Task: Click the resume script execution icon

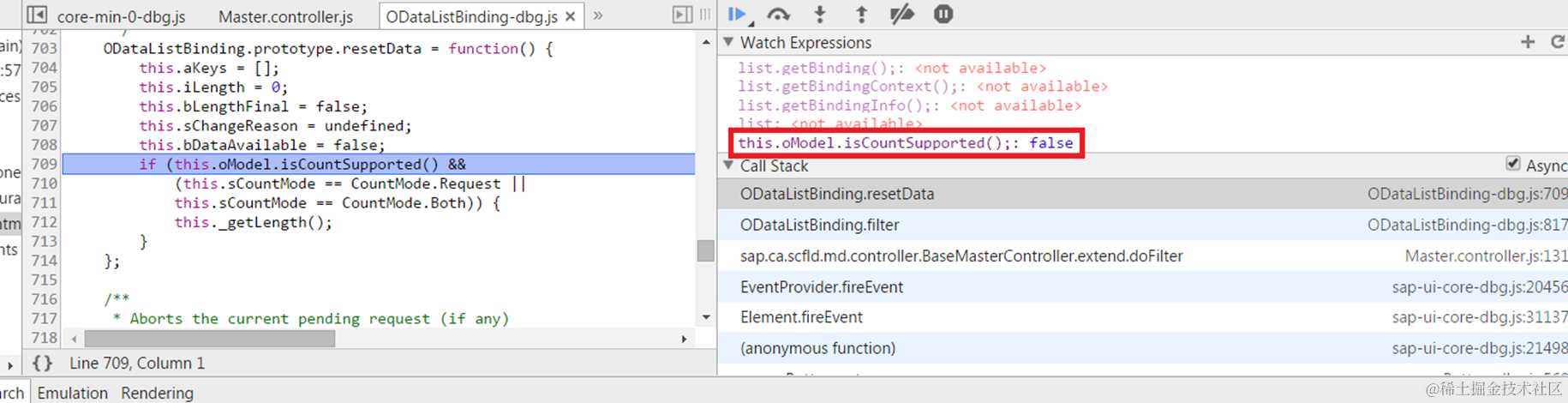Action: point(737,15)
